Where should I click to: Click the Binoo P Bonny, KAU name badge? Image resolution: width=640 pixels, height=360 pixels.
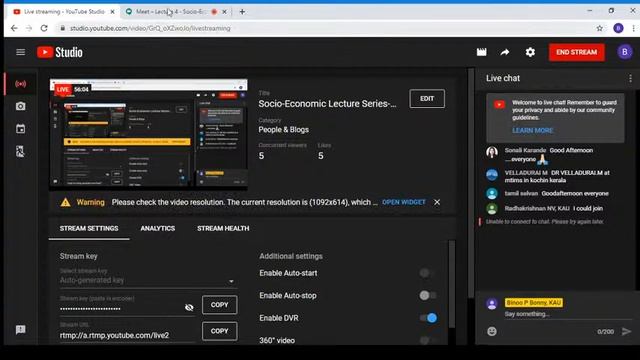(x=534, y=302)
